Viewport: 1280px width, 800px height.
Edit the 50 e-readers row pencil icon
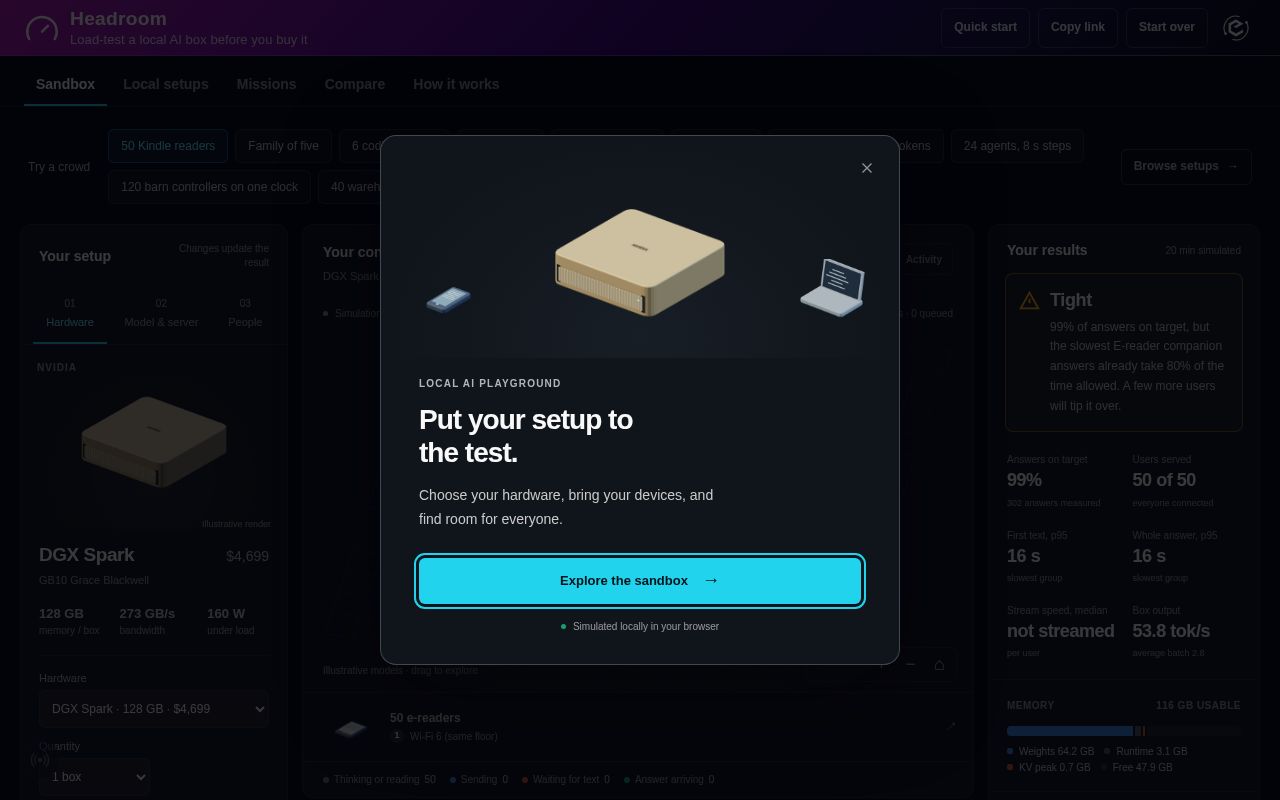[x=950, y=726]
